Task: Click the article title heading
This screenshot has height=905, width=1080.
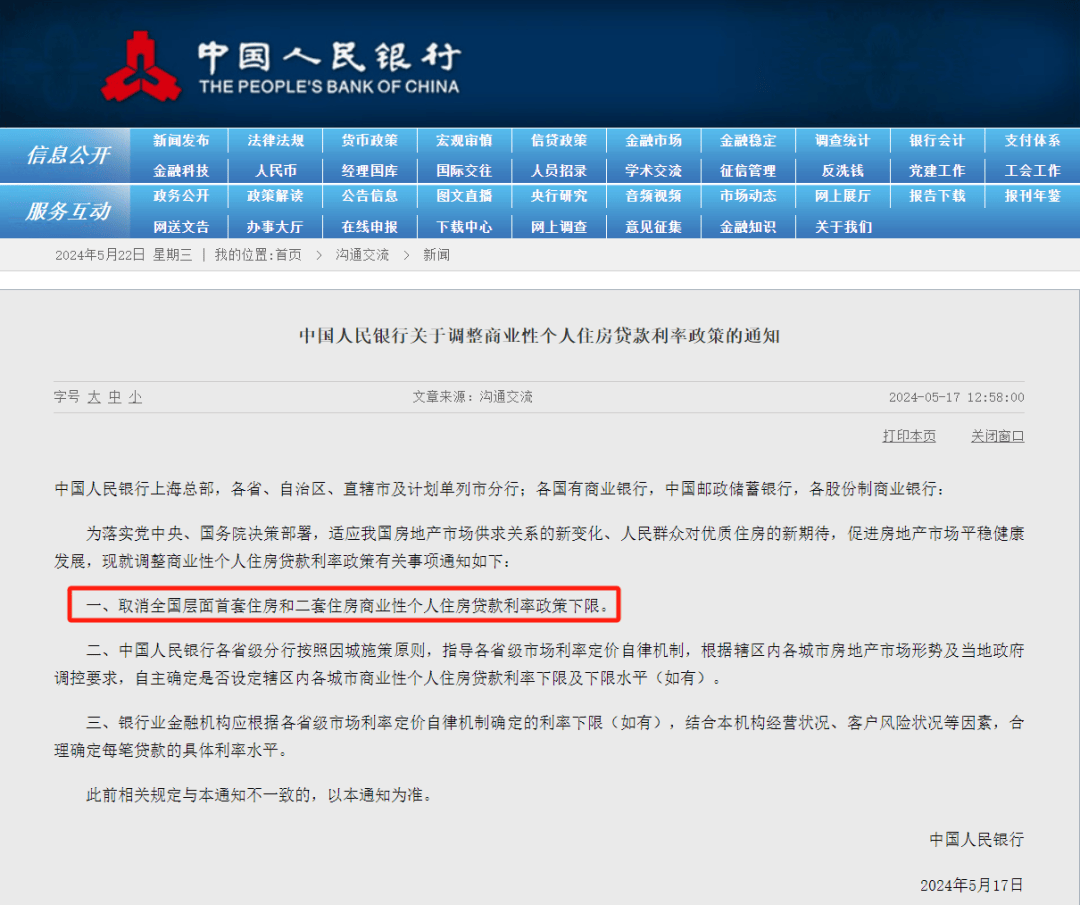Action: click(x=539, y=336)
